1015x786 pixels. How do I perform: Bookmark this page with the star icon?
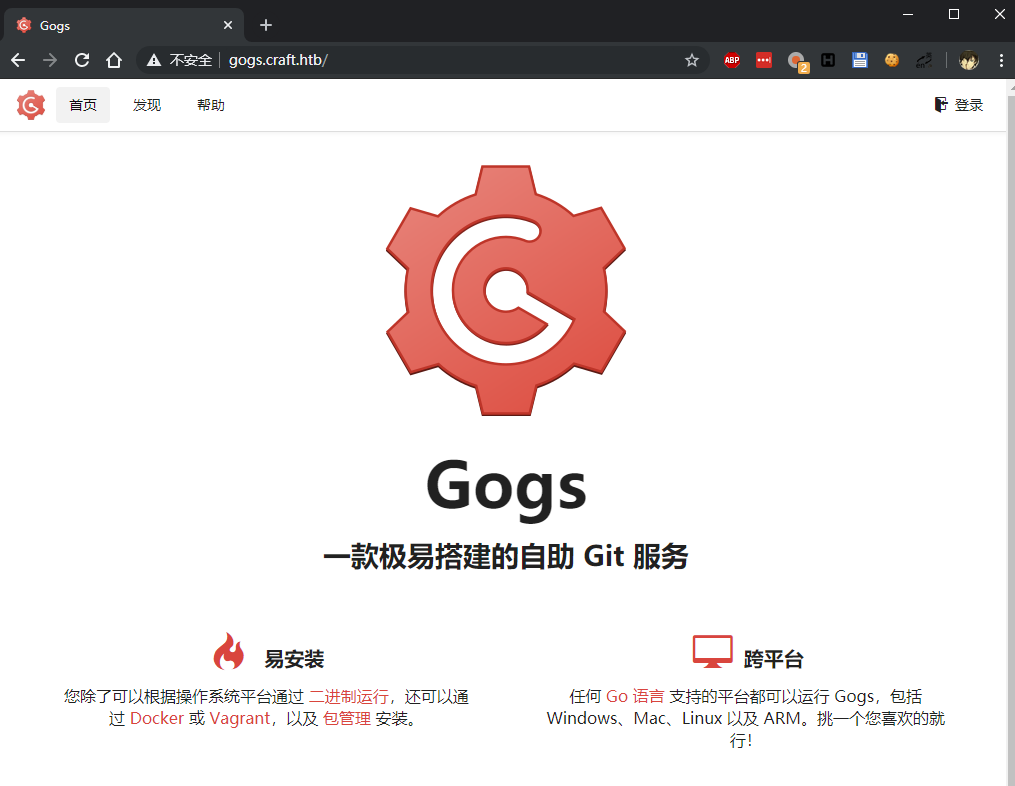(691, 60)
